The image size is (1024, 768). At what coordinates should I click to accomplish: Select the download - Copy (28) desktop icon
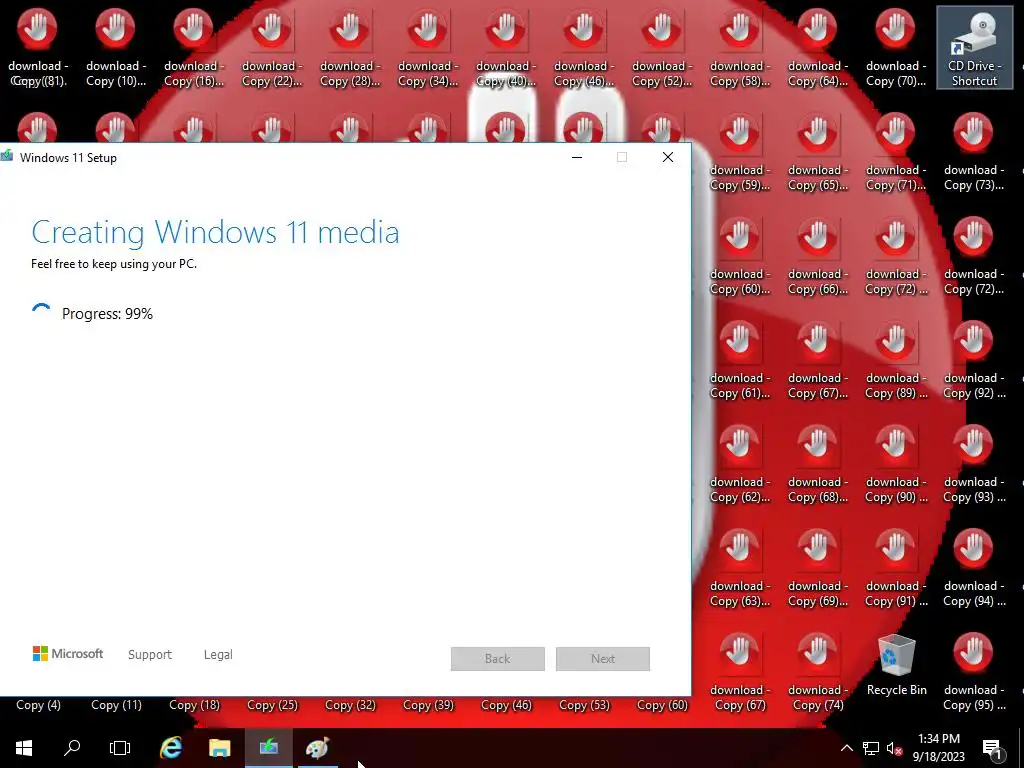tap(349, 48)
